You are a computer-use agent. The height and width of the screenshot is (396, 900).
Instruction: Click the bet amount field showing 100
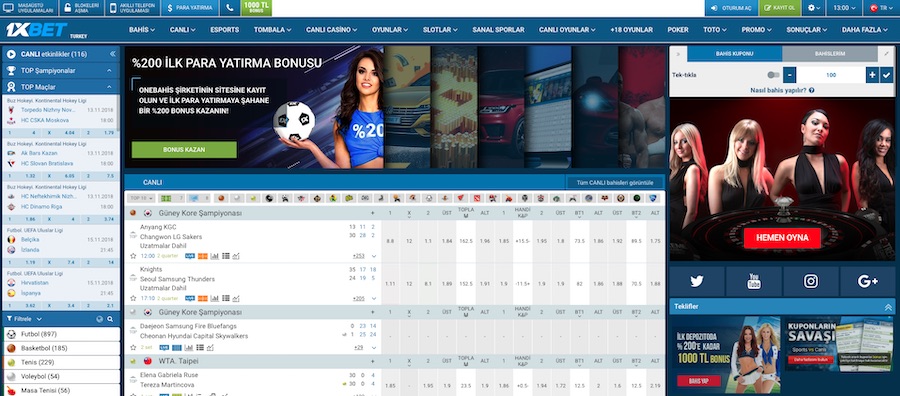[831, 75]
